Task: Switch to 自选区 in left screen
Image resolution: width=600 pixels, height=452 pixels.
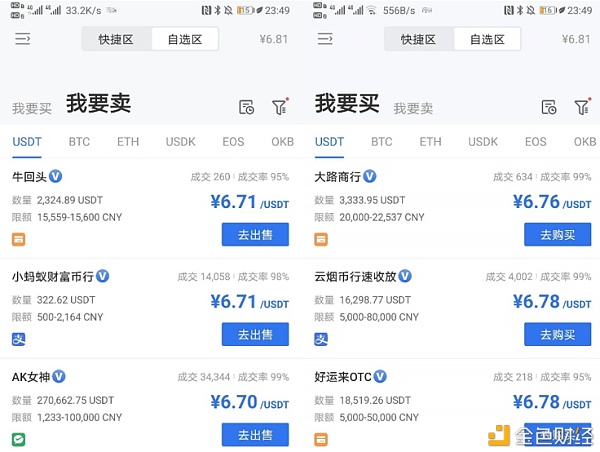Action: tap(185, 39)
